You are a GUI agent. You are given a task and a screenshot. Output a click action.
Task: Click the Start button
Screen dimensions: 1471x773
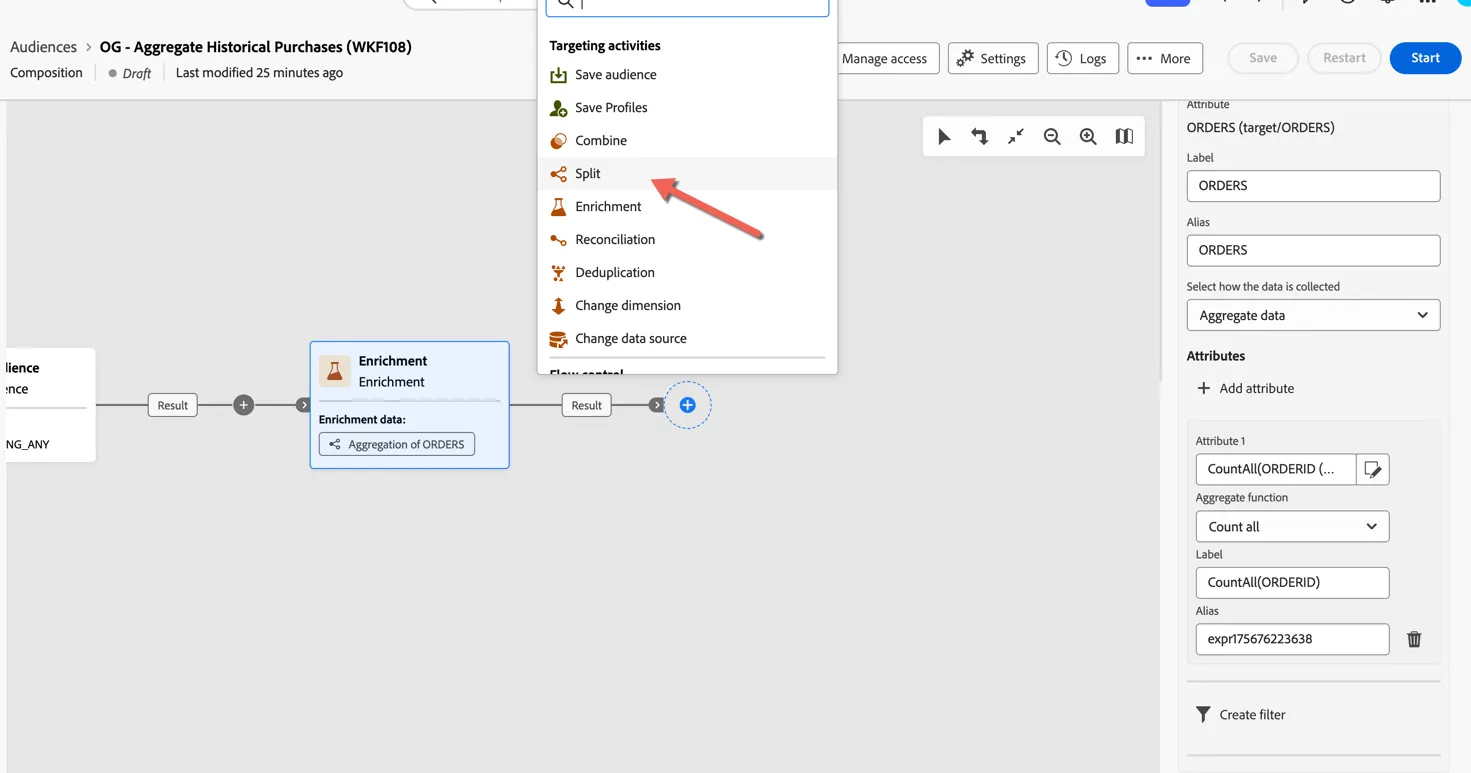(1425, 58)
